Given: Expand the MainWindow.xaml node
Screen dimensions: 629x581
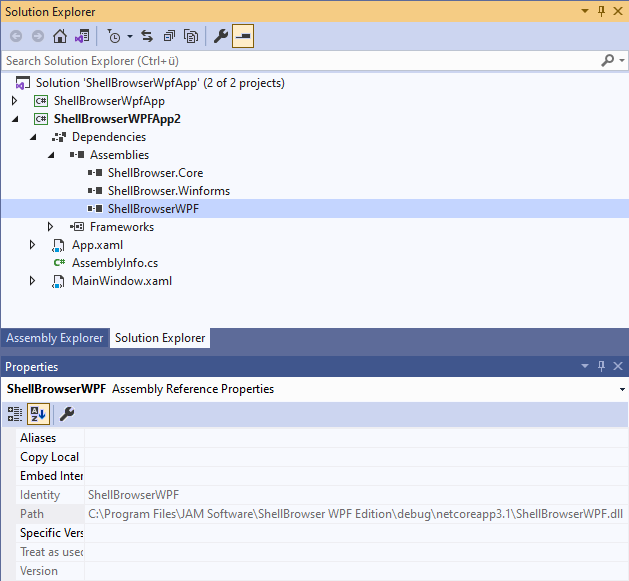Looking at the screenshot, I should pos(32,281).
